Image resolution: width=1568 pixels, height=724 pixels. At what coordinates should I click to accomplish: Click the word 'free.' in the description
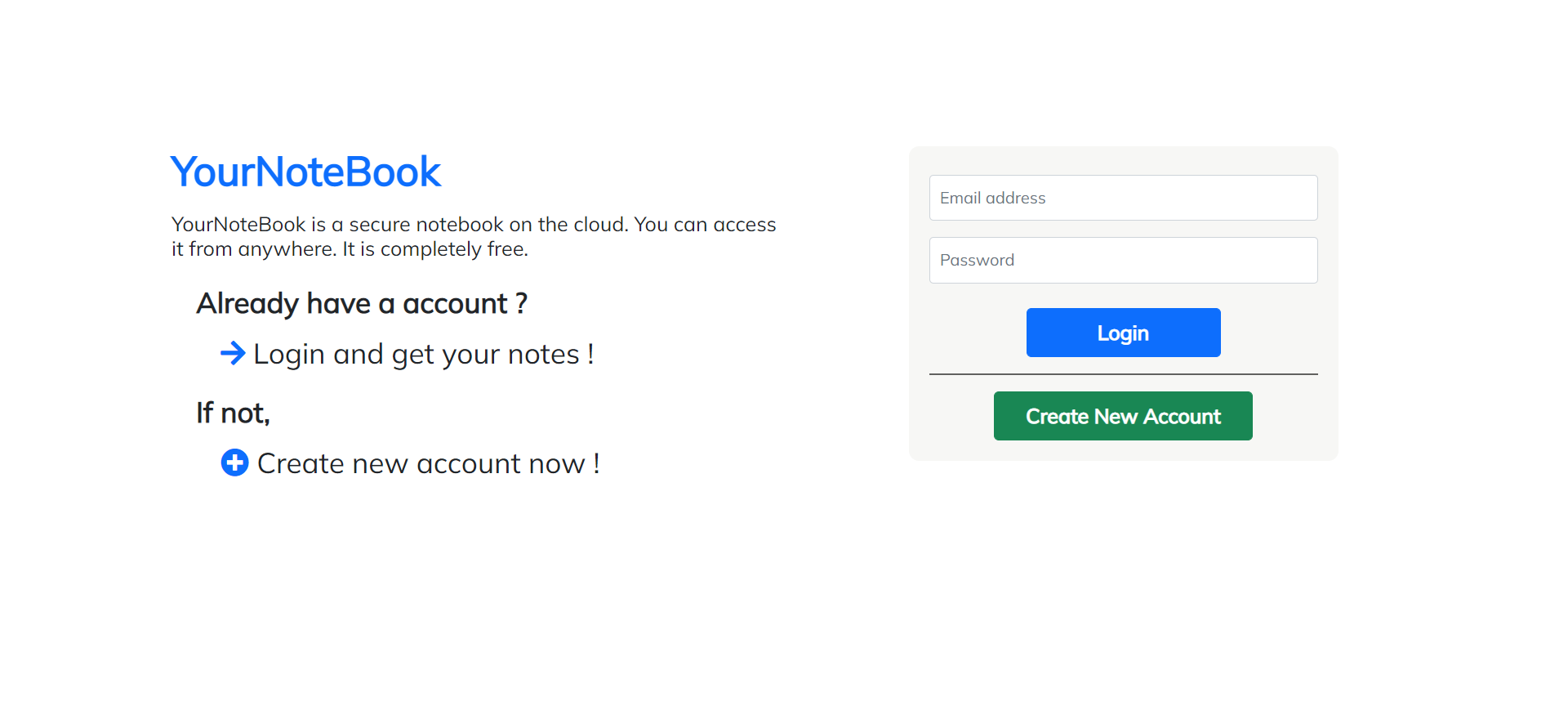[508, 249]
